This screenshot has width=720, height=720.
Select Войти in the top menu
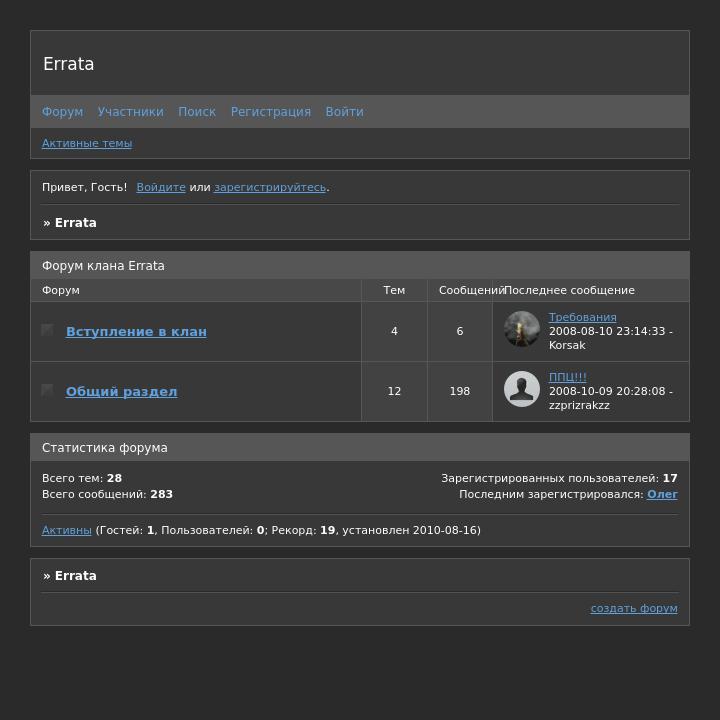pos(344,112)
